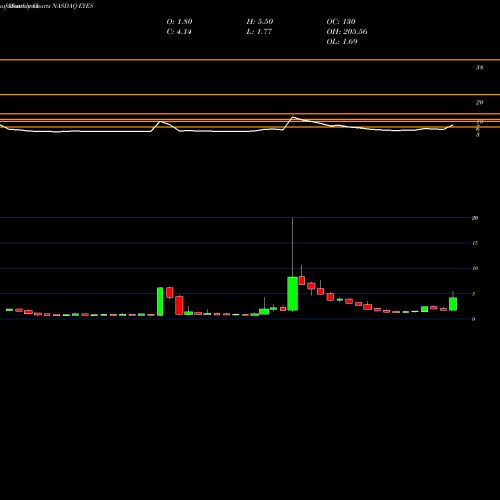
Task: Click the NASDAQ EYES chart title
Action: [x=73, y=6]
